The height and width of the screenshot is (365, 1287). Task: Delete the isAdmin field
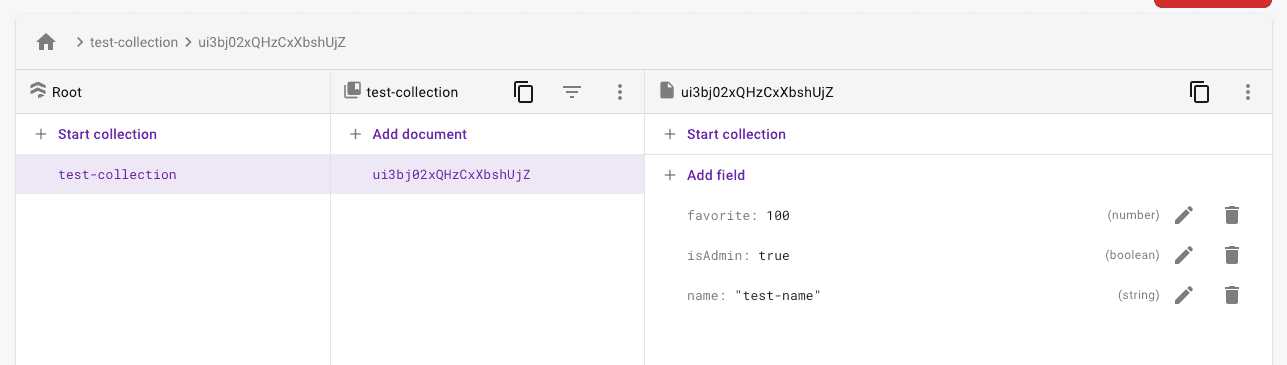click(x=1232, y=255)
